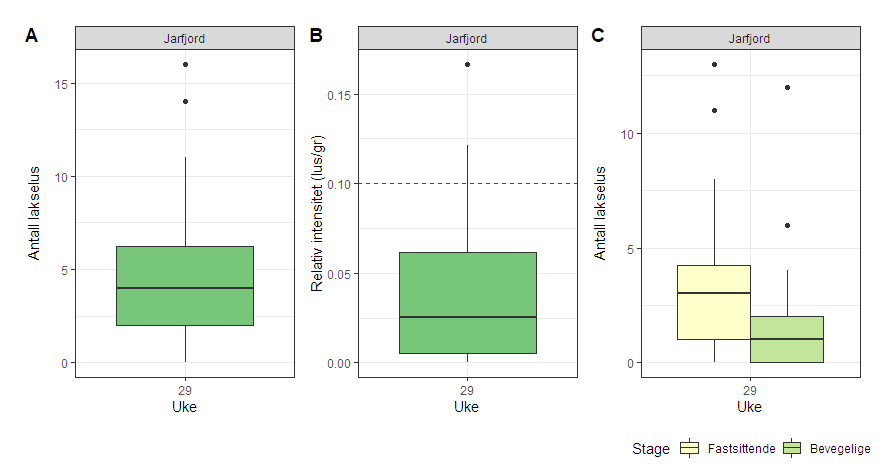Click the bold panel letter B

coord(316,36)
